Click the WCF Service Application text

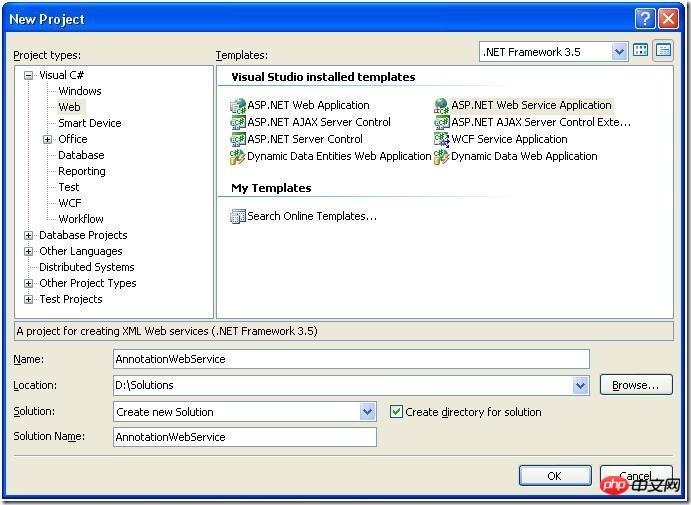pyautogui.click(x=509, y=139)
